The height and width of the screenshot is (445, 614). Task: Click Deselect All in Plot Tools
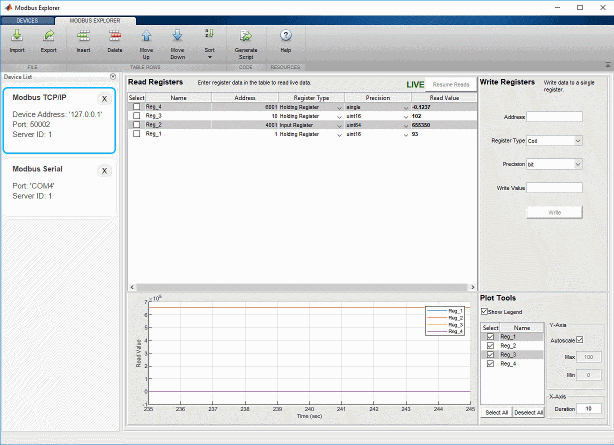pyautogui.click(x=528, y=412)
